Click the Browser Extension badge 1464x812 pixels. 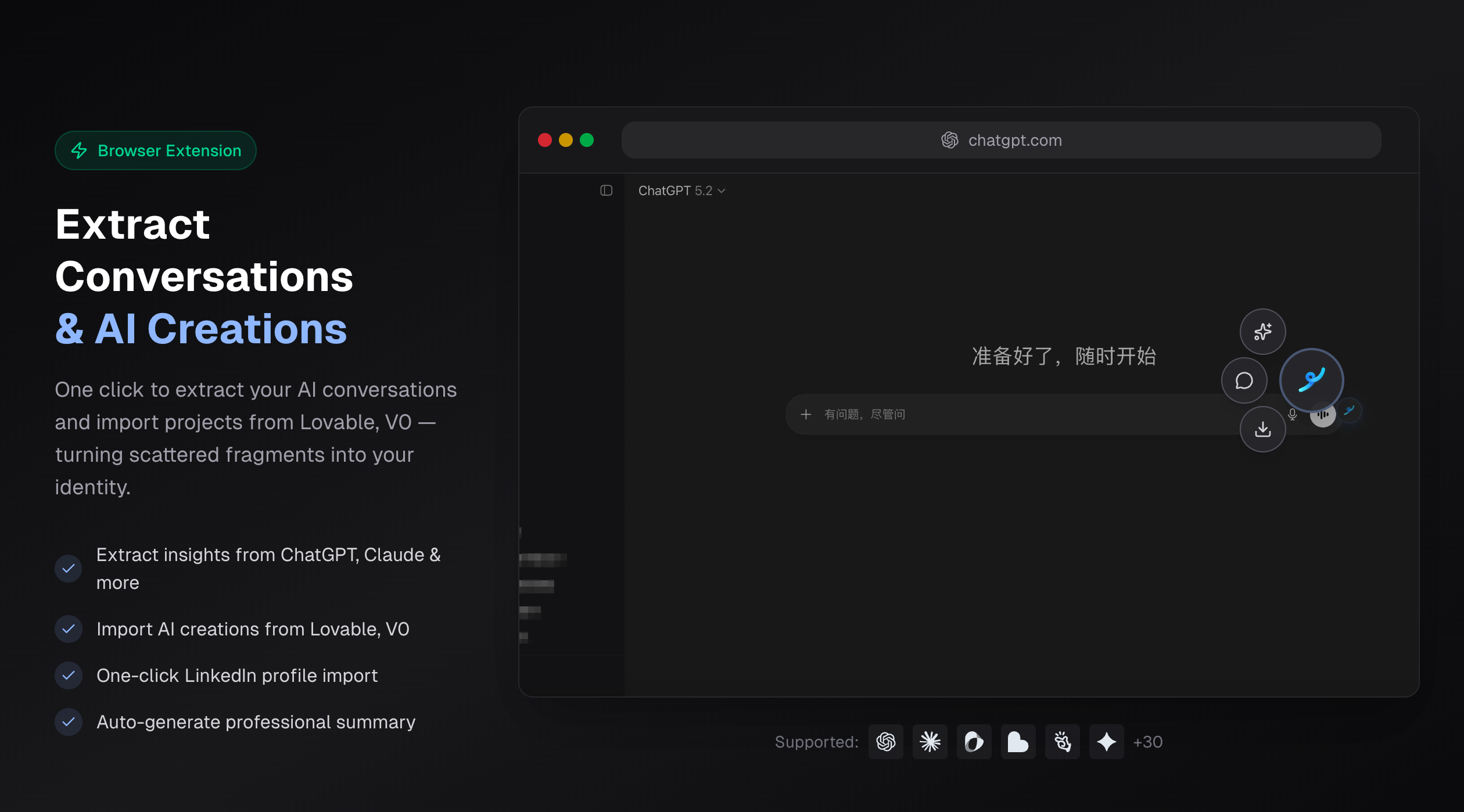click(156, 150)
